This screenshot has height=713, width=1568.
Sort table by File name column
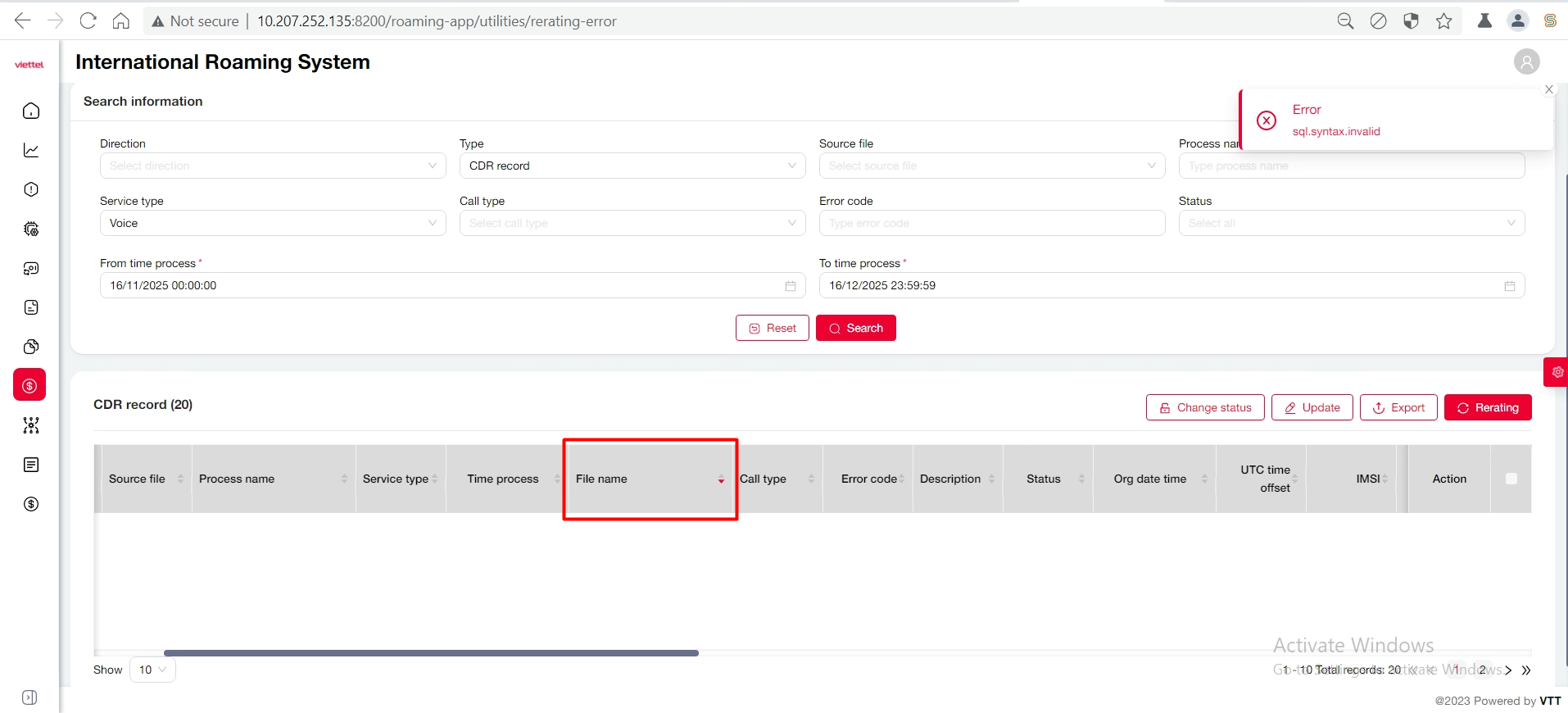(721, 479)
